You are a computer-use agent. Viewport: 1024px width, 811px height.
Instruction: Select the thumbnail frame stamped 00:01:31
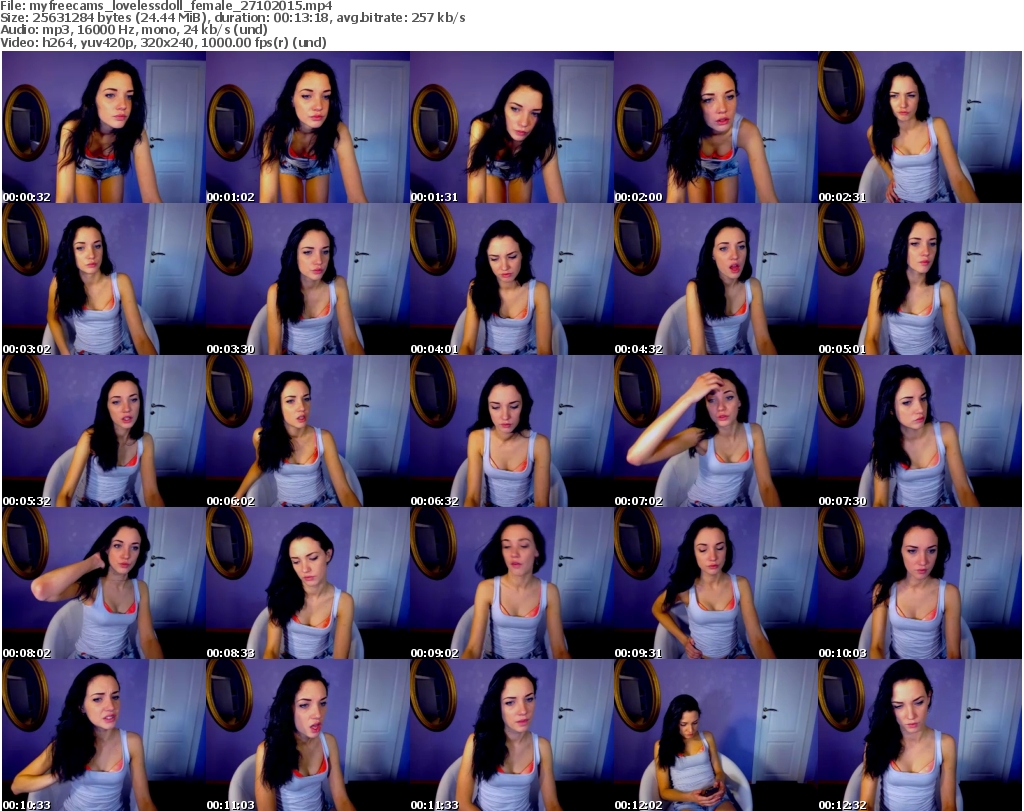point(511,127)
